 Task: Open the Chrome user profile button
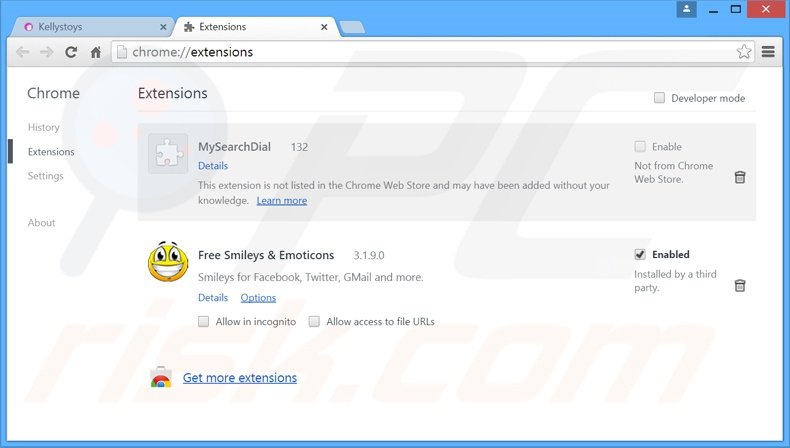pyautogui.click(x=686, y=9)
